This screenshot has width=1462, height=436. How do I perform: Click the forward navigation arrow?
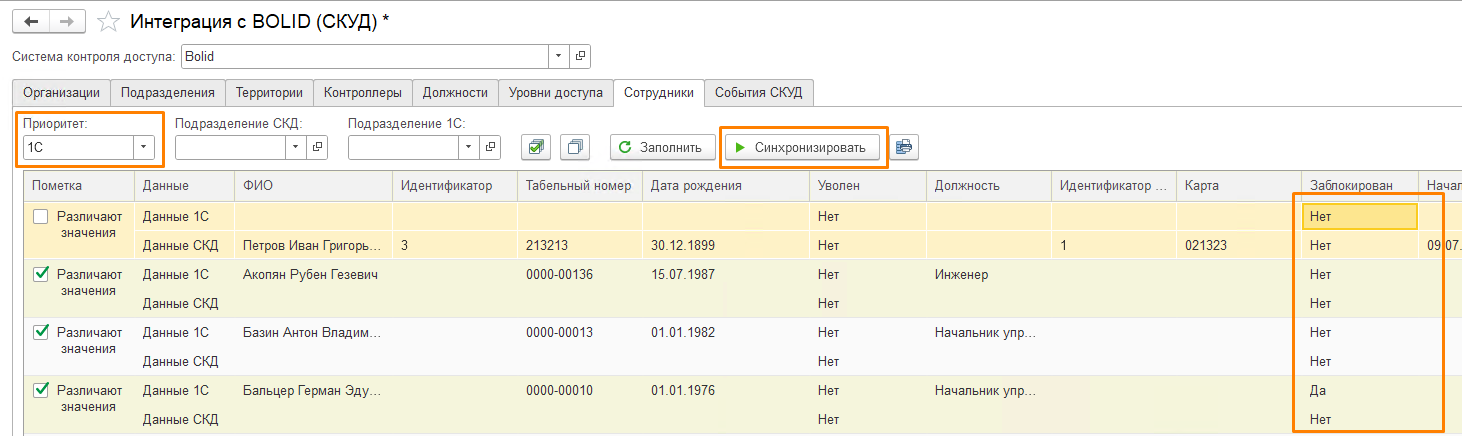tap(67, 21)
